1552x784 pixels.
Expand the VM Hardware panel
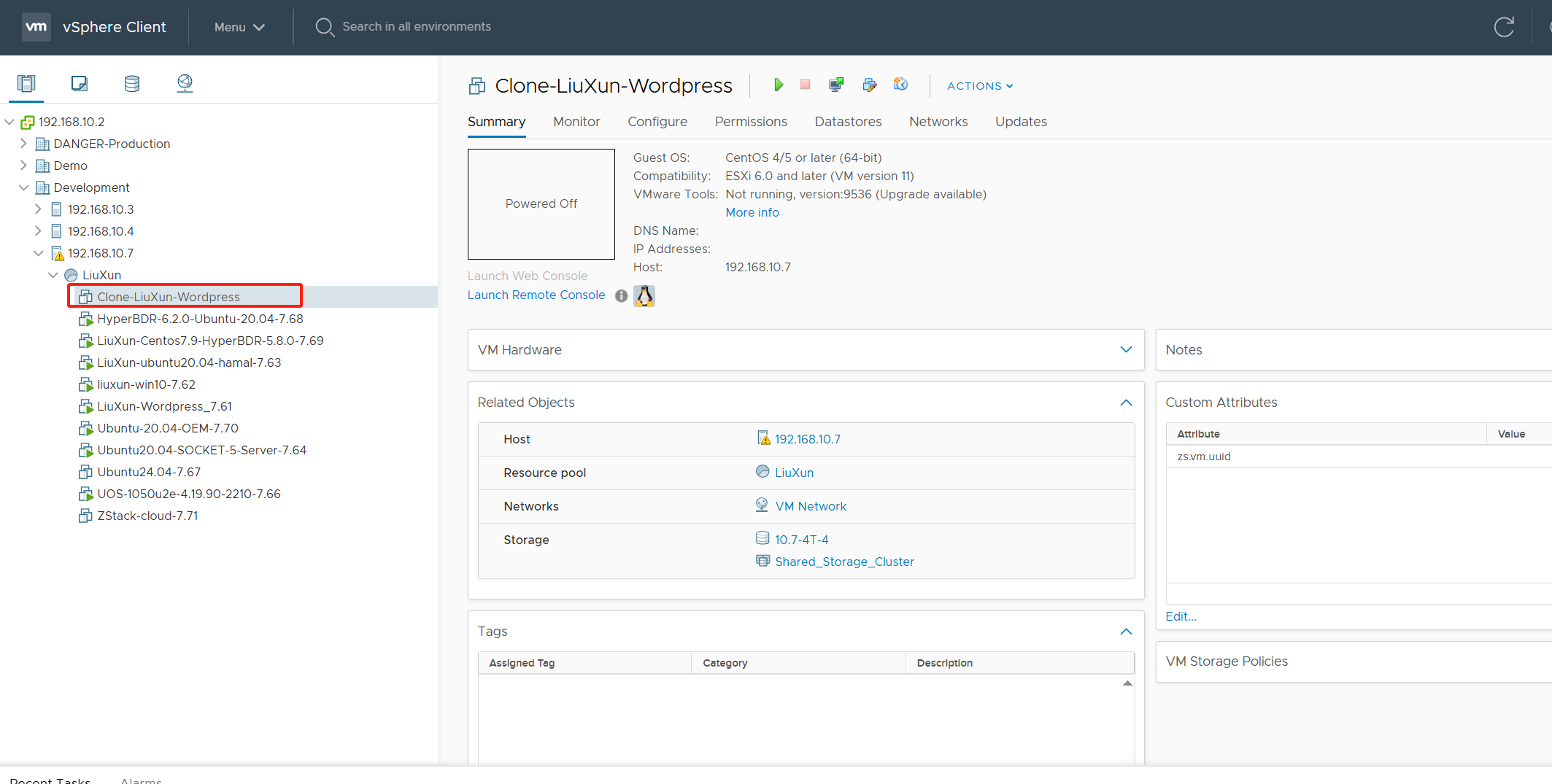[x=1126, y=349]
